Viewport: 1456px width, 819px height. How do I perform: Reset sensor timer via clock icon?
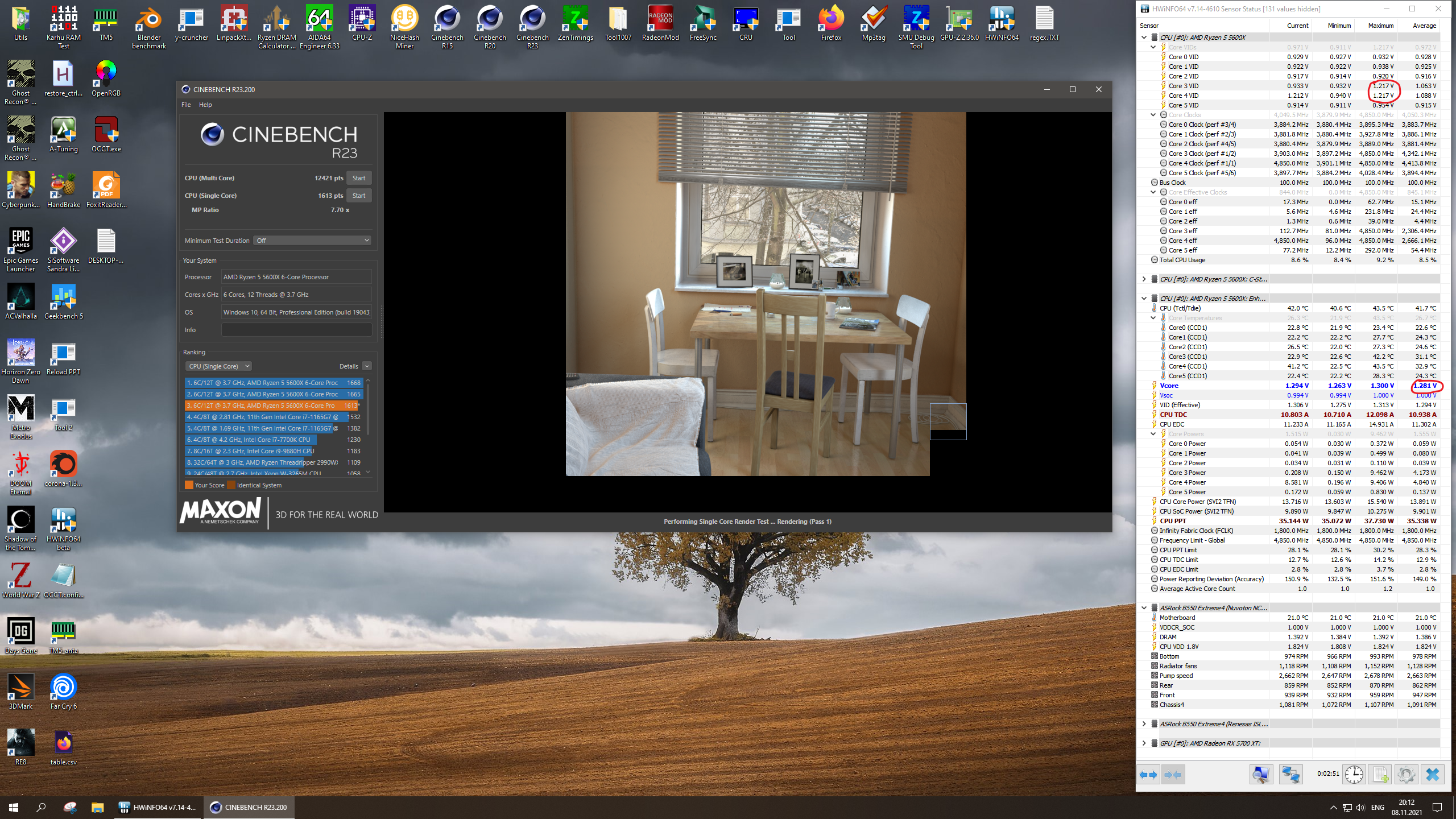coord(1354,775)
